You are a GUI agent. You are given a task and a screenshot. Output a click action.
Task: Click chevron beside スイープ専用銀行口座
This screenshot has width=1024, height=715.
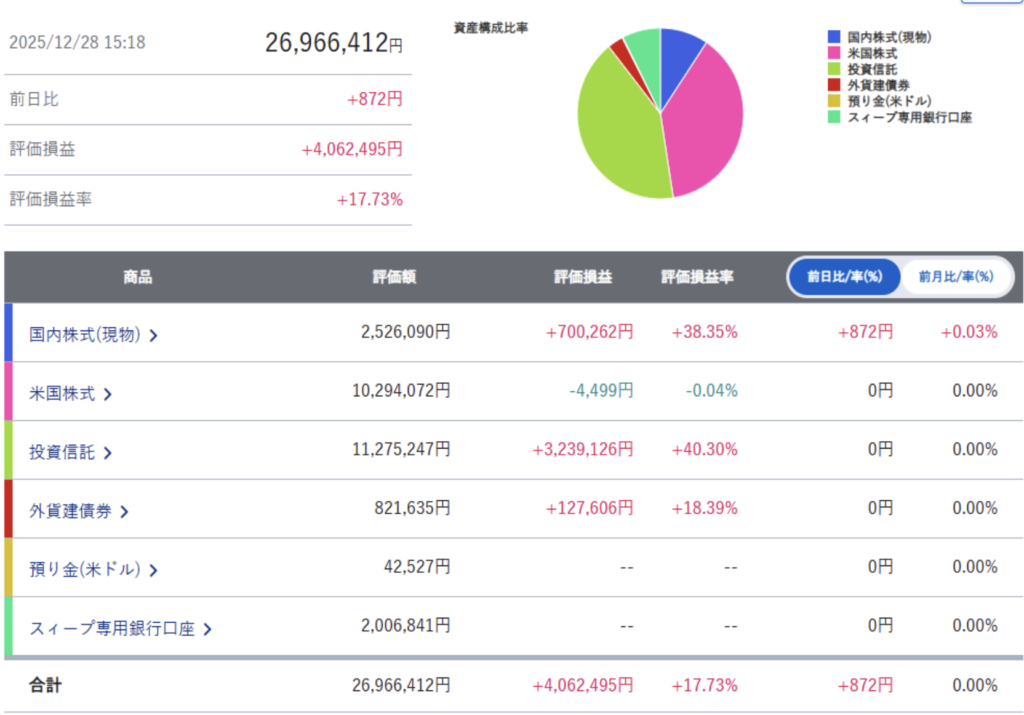[208, 630]
